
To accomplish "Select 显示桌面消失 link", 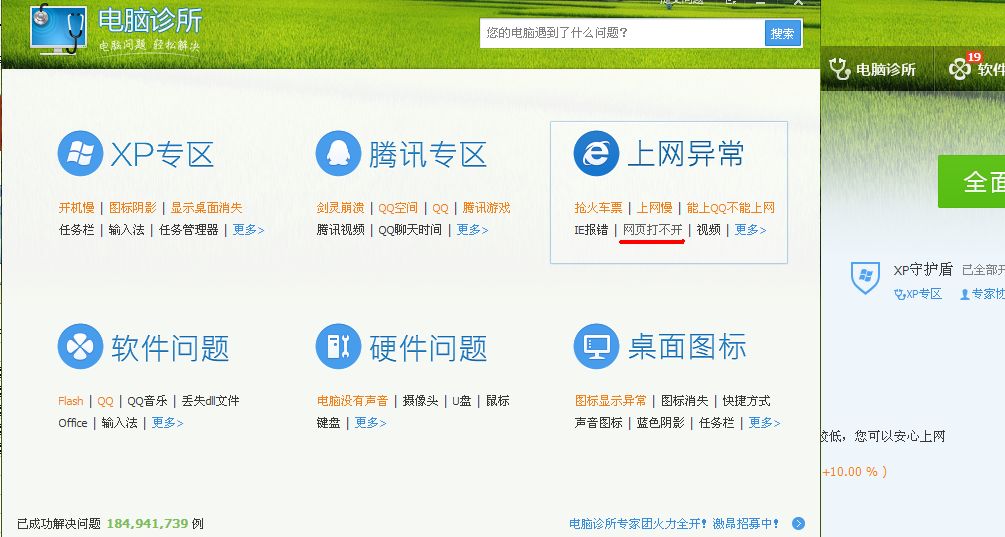I will click(206, 208).
